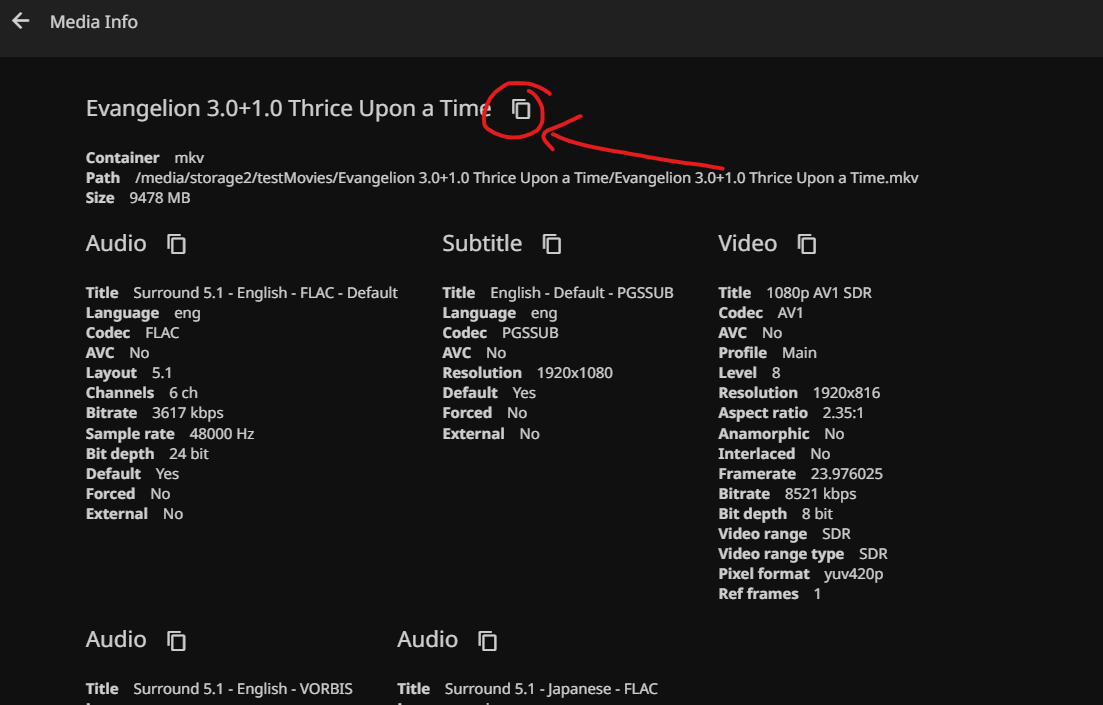Viewport: 1103px width, 705px height.
Task: Click the Evangelion 3.0+1.0 movie title heading
Action: tap(288, 109)
